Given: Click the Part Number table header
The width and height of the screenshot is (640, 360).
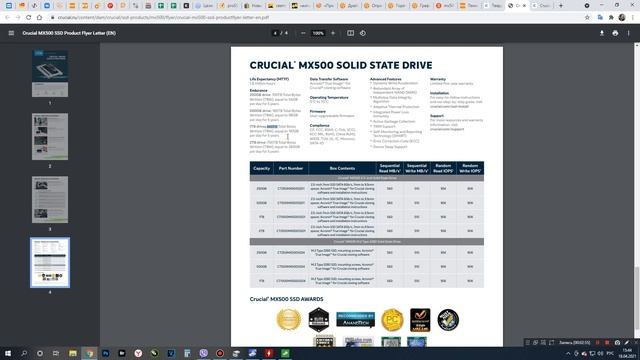Looking at the screenshot, I should pos(291,168).
